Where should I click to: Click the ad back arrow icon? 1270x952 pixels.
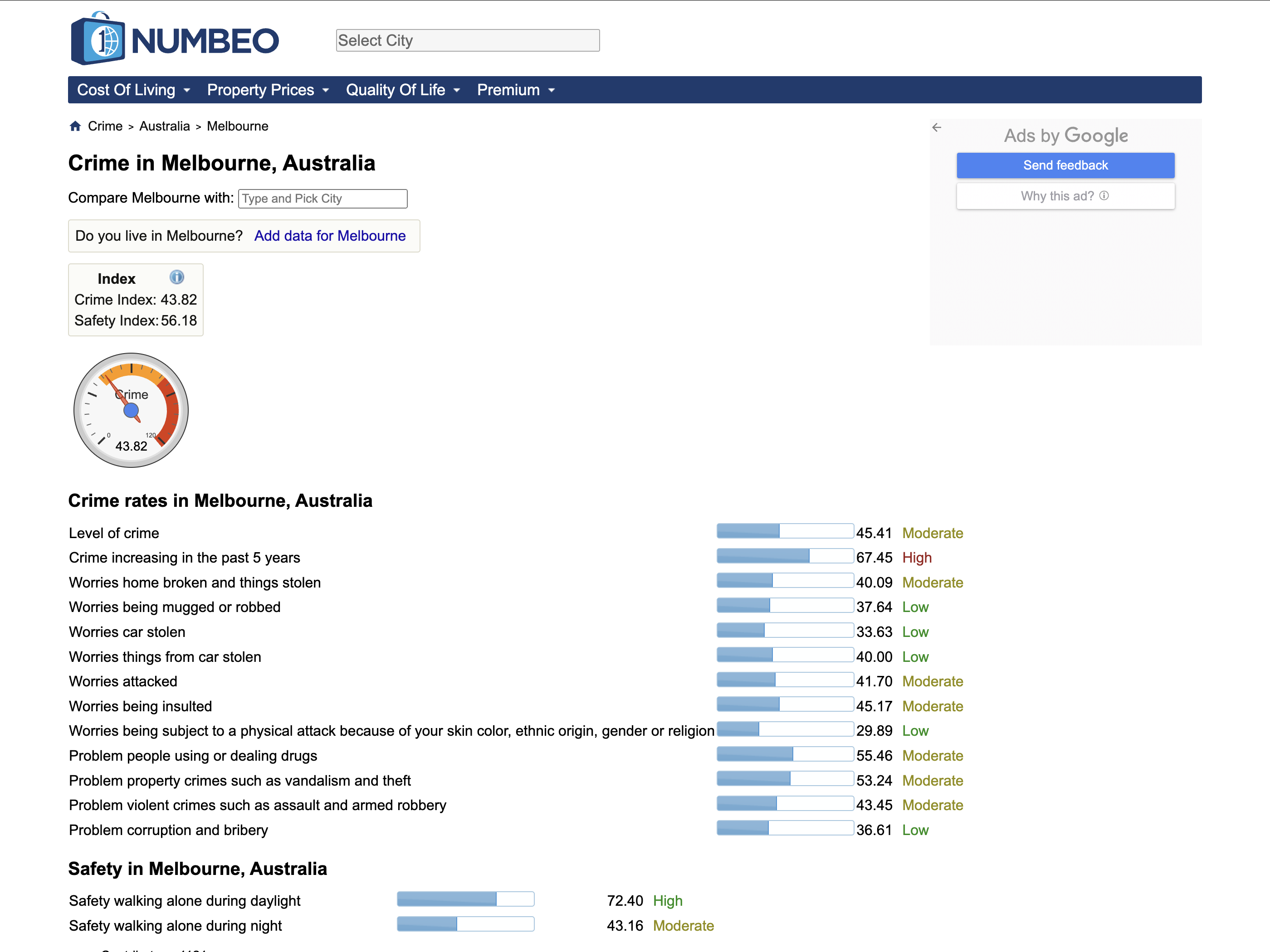point(937,127)
